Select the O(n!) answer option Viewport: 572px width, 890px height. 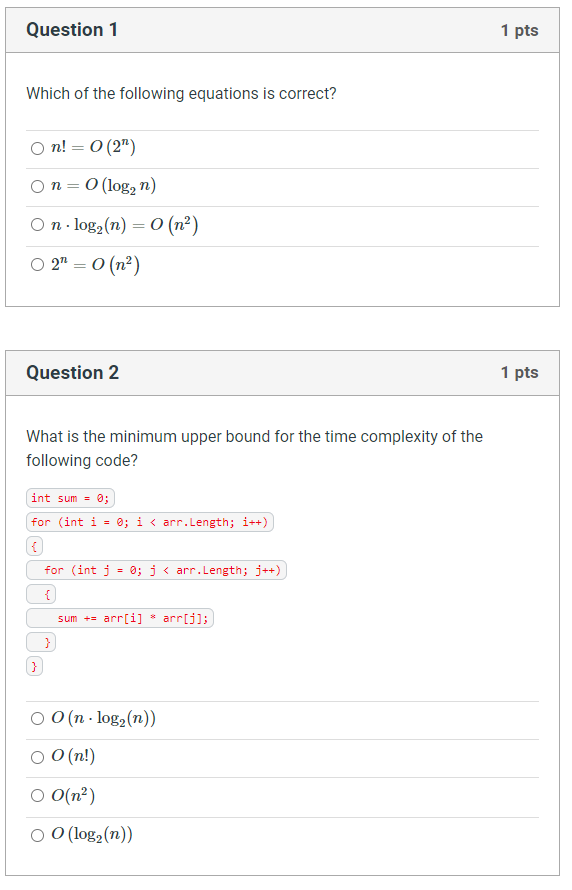[x=37, y=758]
